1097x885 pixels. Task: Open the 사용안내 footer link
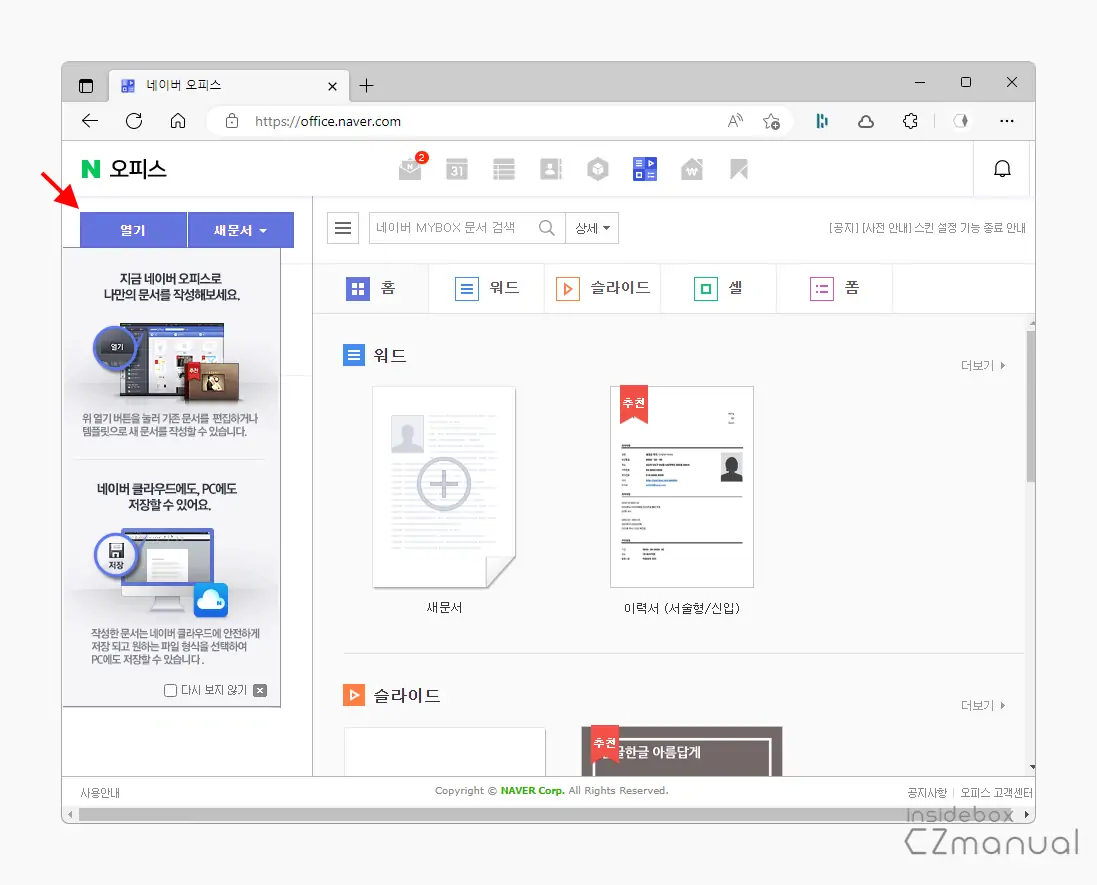(x=100, y=793)
